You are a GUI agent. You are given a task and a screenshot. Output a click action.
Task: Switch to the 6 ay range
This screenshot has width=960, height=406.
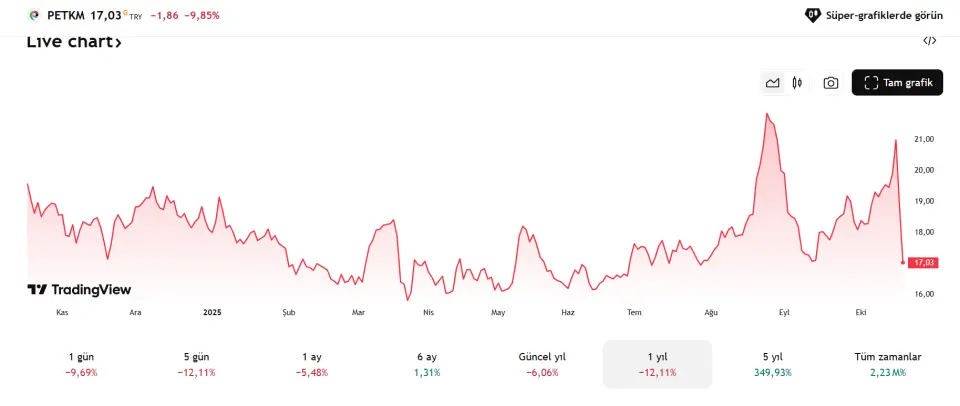tap(426, 364)
